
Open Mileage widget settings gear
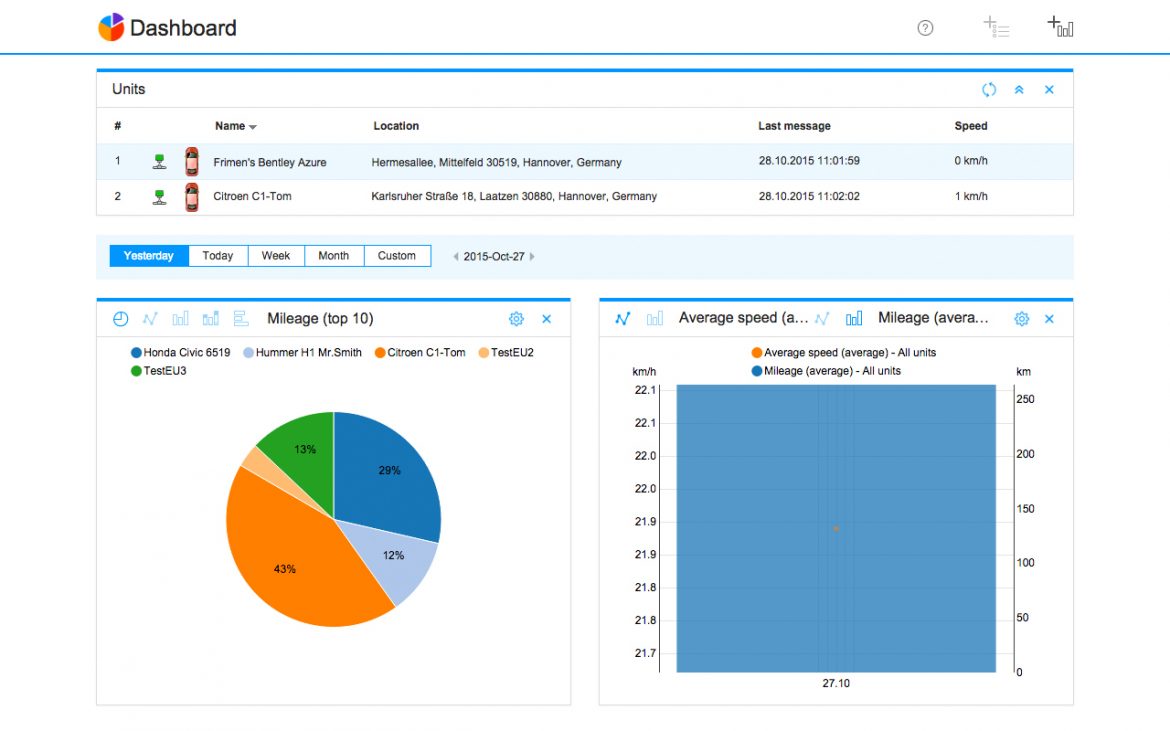(x=516, y=318)
